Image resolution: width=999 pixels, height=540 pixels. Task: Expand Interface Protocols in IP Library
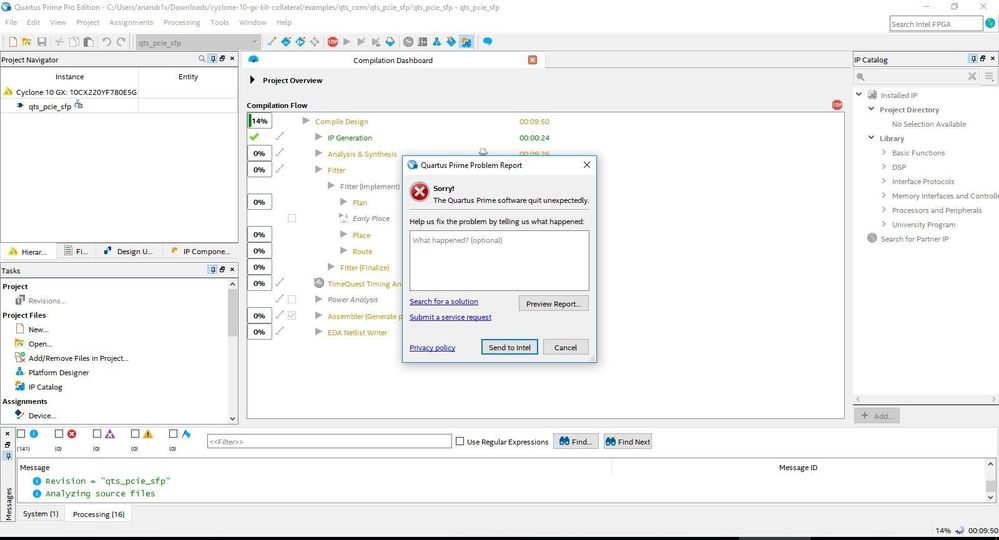[884, 181]
